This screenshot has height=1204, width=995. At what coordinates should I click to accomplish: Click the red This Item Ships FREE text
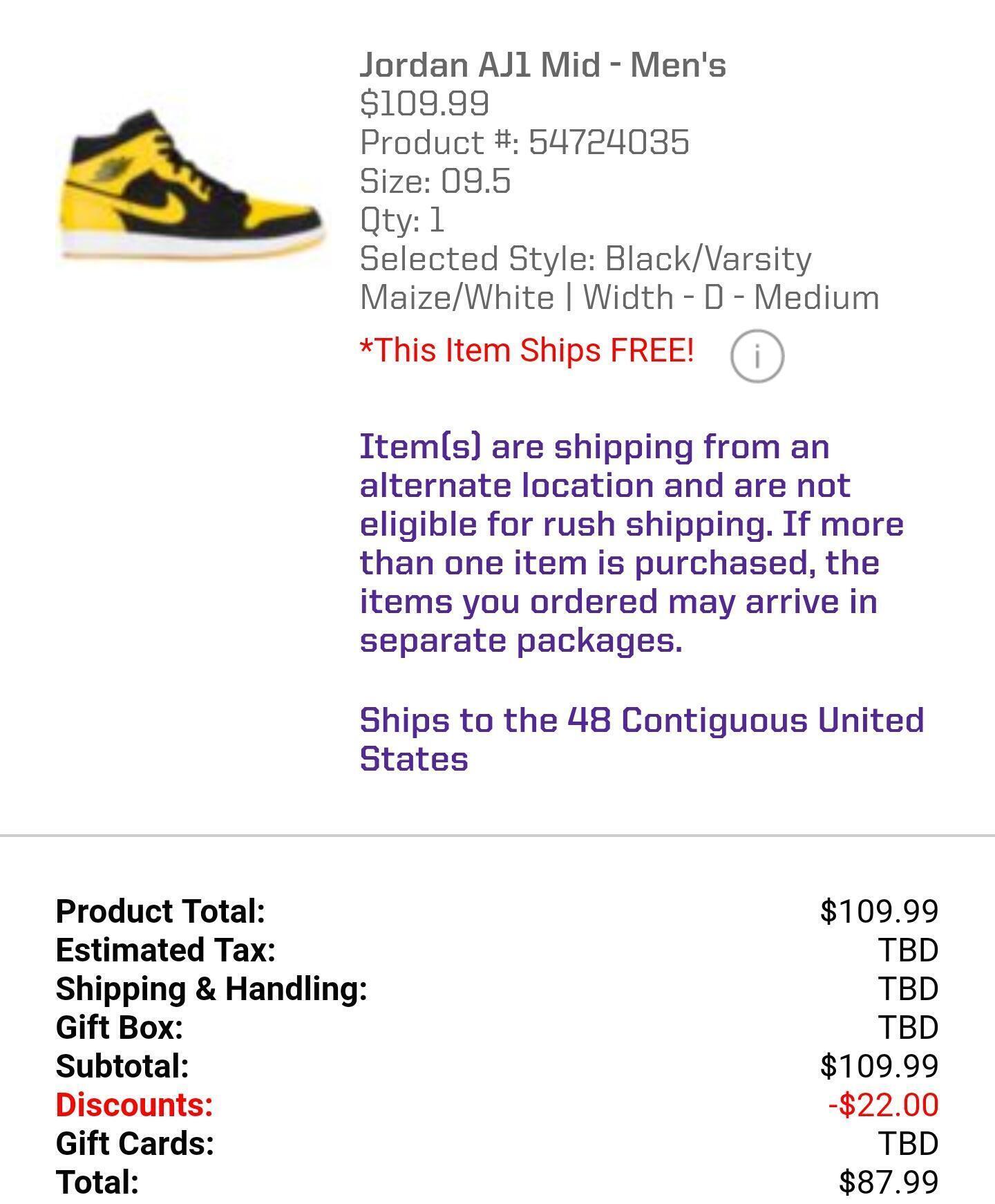pos(527,350)
